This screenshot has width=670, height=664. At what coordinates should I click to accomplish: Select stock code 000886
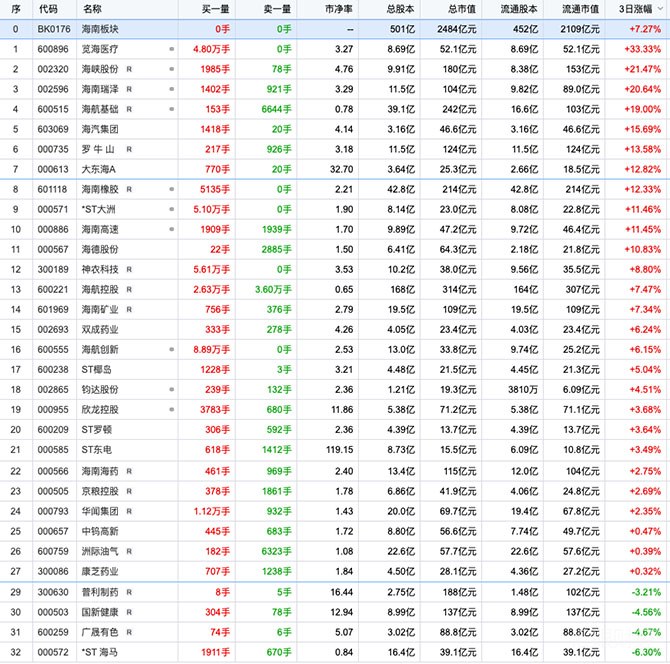(53, 229)
